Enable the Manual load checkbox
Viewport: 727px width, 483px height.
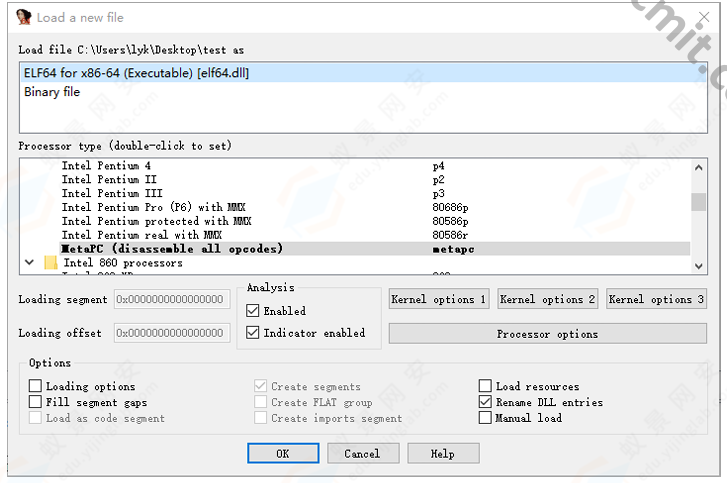pos(485,418)
